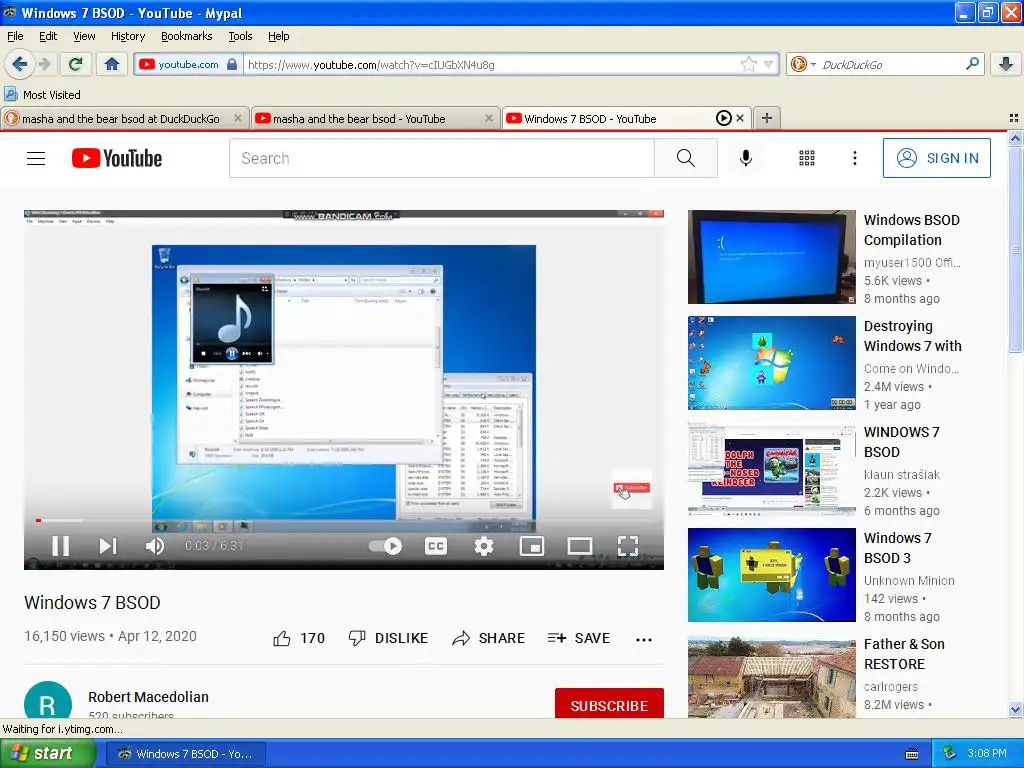Open the Most Visited bookmarks folder

pyautogui.click(x=42, y=95)
